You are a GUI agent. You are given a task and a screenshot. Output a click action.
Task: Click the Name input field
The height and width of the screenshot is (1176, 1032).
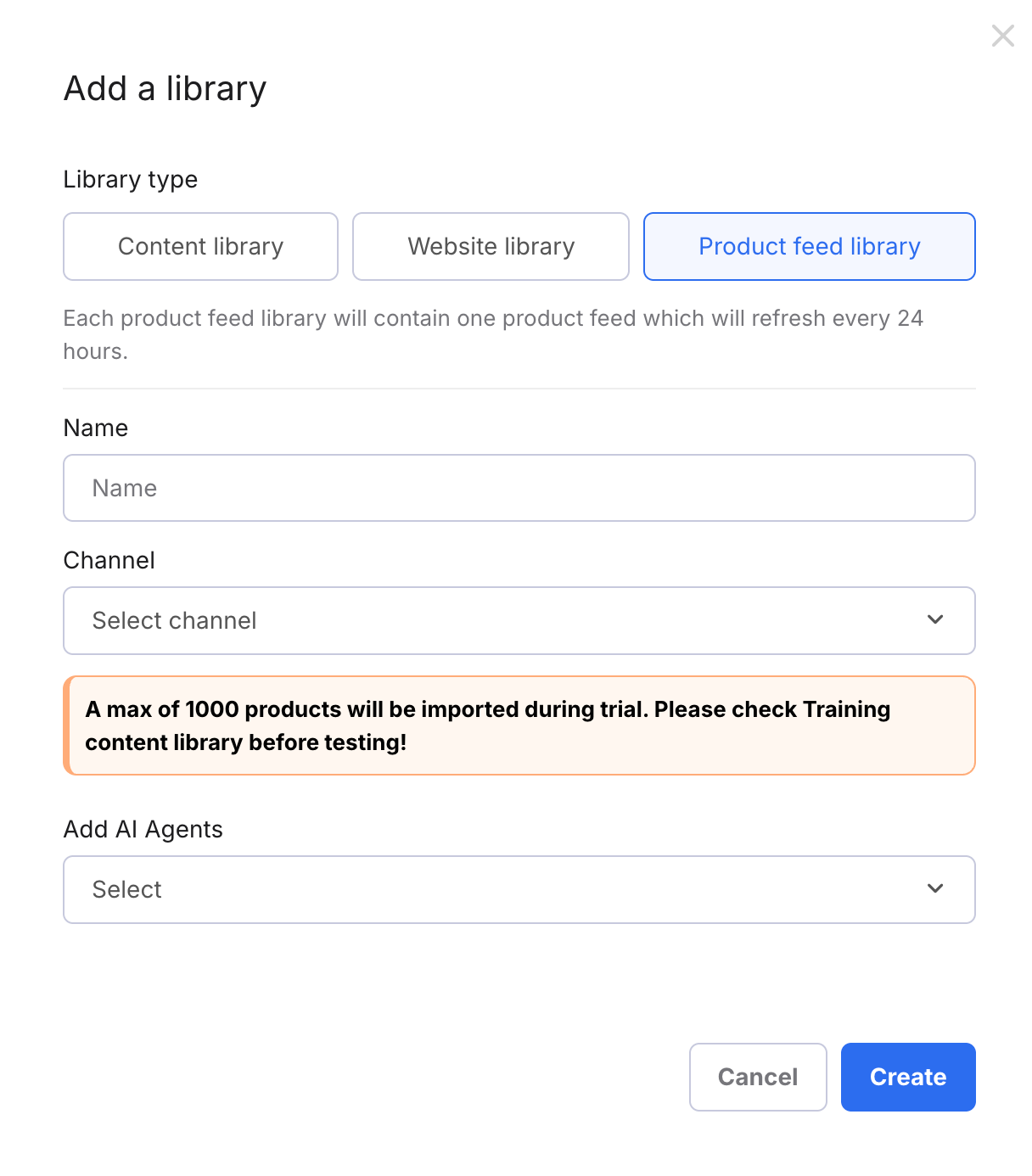(519, 488)
